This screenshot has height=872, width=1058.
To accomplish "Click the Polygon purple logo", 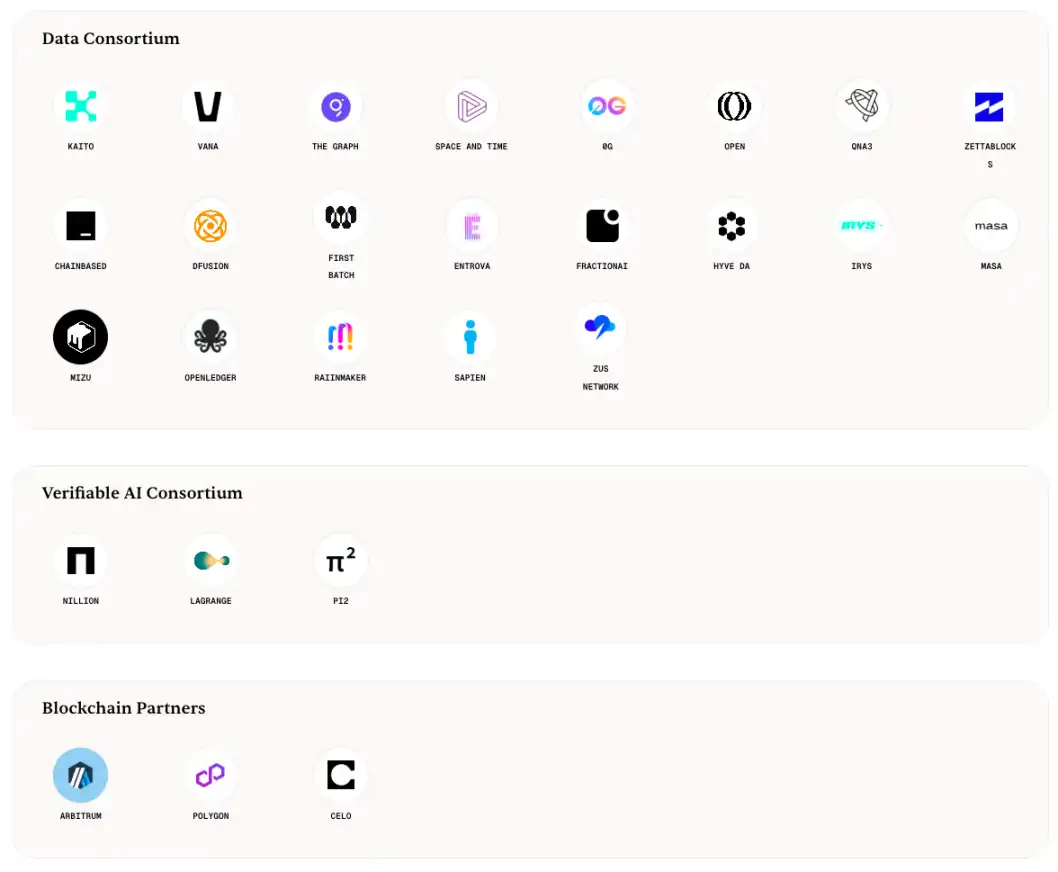I will pos(210,775).
